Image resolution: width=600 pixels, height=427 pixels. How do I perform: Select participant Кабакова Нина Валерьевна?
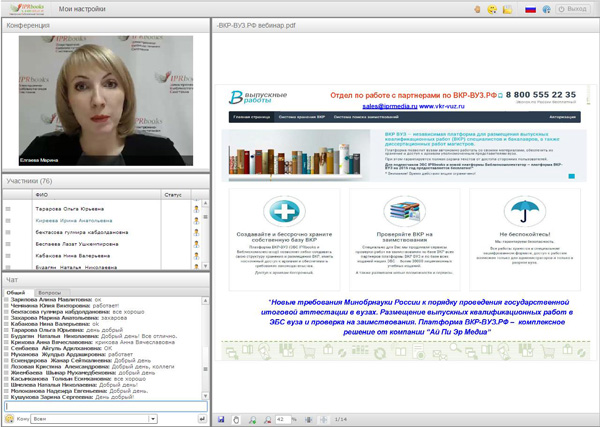click(73, 256)
